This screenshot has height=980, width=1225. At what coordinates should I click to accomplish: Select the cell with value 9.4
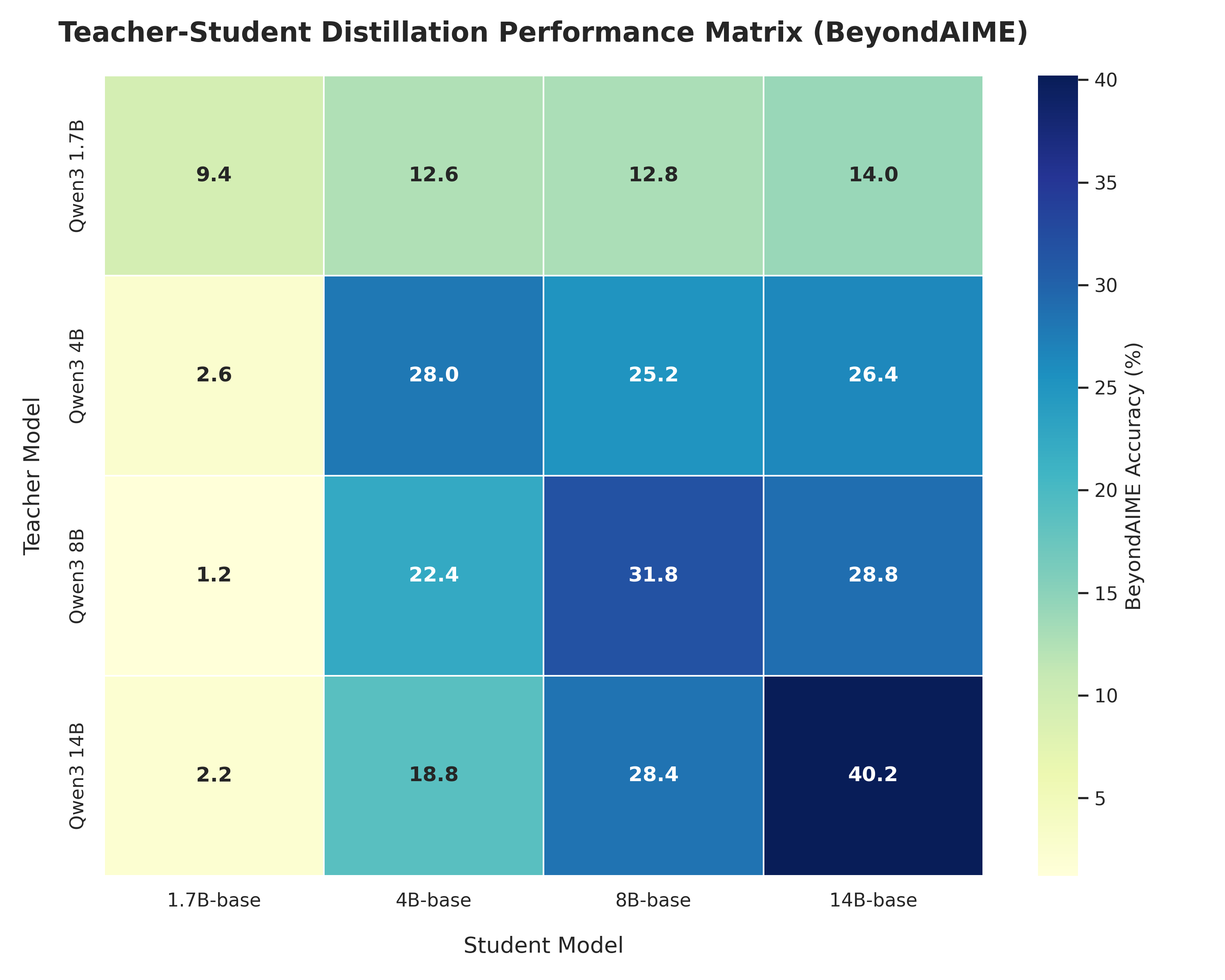coord(214,176)
